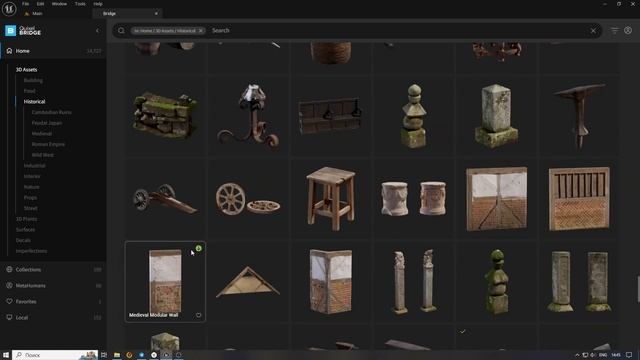Open the Window menu

59,4
